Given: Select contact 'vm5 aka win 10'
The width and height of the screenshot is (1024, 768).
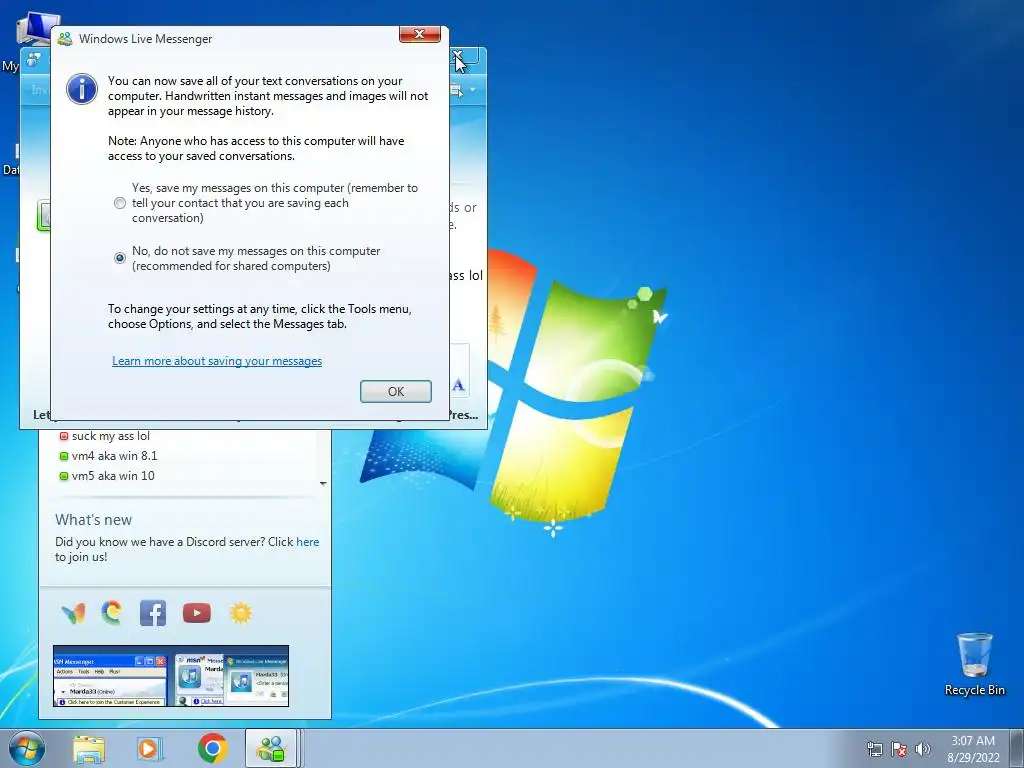Looking at the screenshot, I should click(113, 475).
